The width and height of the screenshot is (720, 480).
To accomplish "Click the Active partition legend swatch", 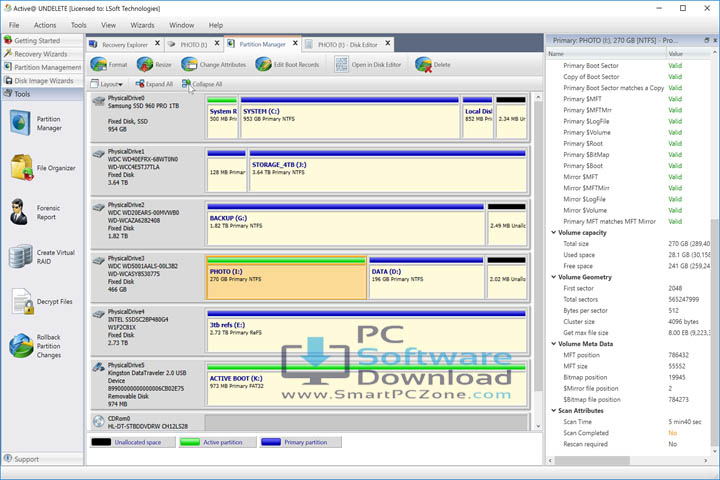I will coord(190,442).
